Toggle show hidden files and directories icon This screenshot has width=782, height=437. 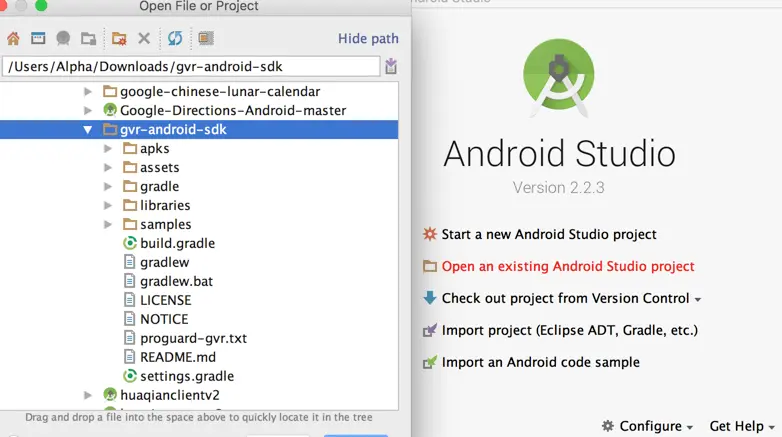(205, 38)
